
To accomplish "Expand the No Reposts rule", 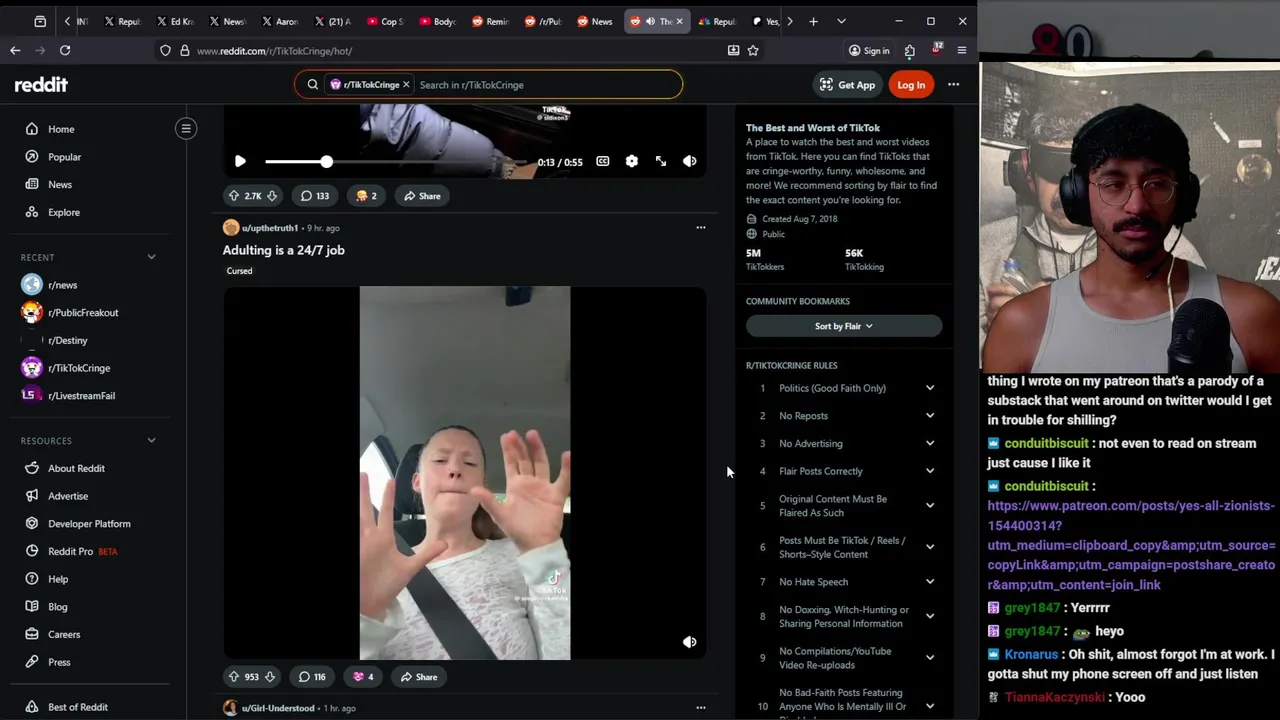I will [930, 416].
